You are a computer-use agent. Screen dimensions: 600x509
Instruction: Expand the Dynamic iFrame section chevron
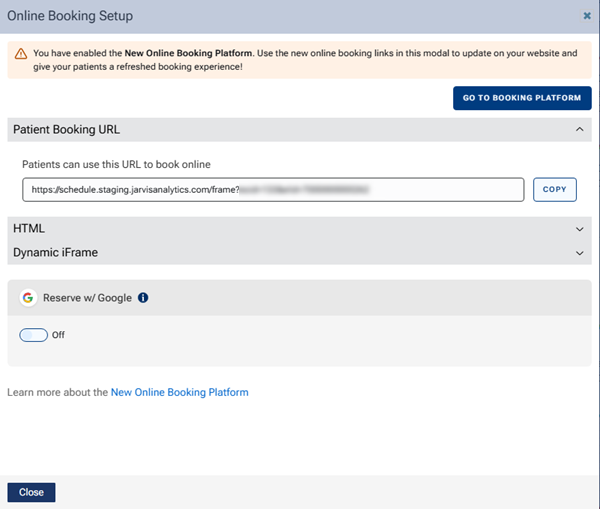[x=578, y=253]
